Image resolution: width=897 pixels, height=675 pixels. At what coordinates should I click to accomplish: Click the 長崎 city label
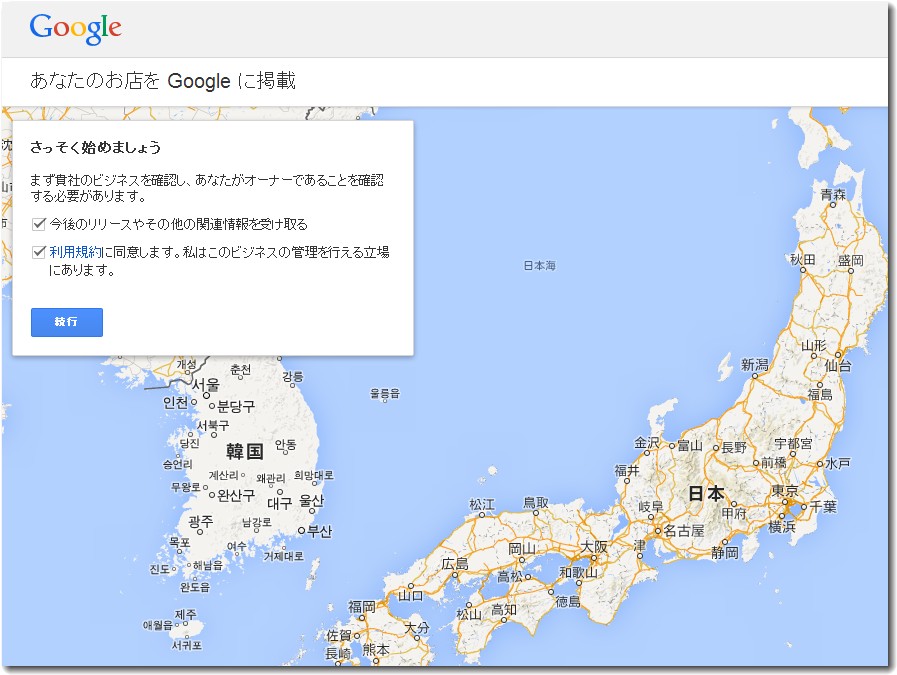click(338, 653)
